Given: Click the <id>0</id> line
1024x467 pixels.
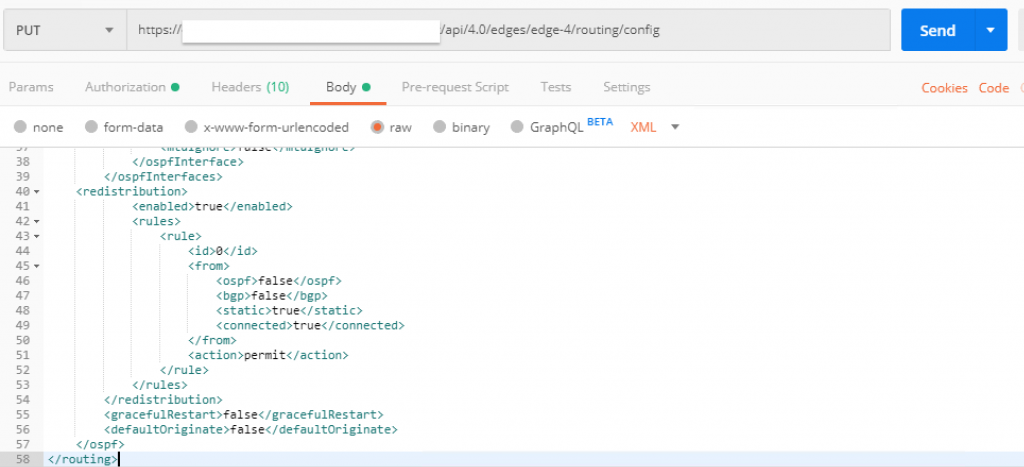Looking at the screenshot, I should pyautogui.click(x=223, y=251).
